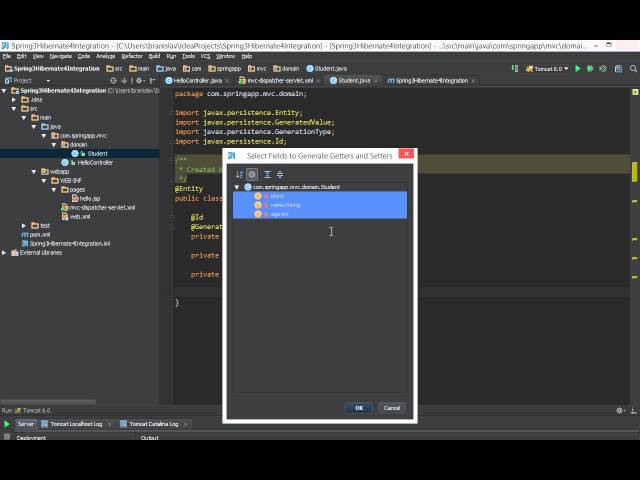Expand the test folder
640x480 pixels.
(24, 225)
